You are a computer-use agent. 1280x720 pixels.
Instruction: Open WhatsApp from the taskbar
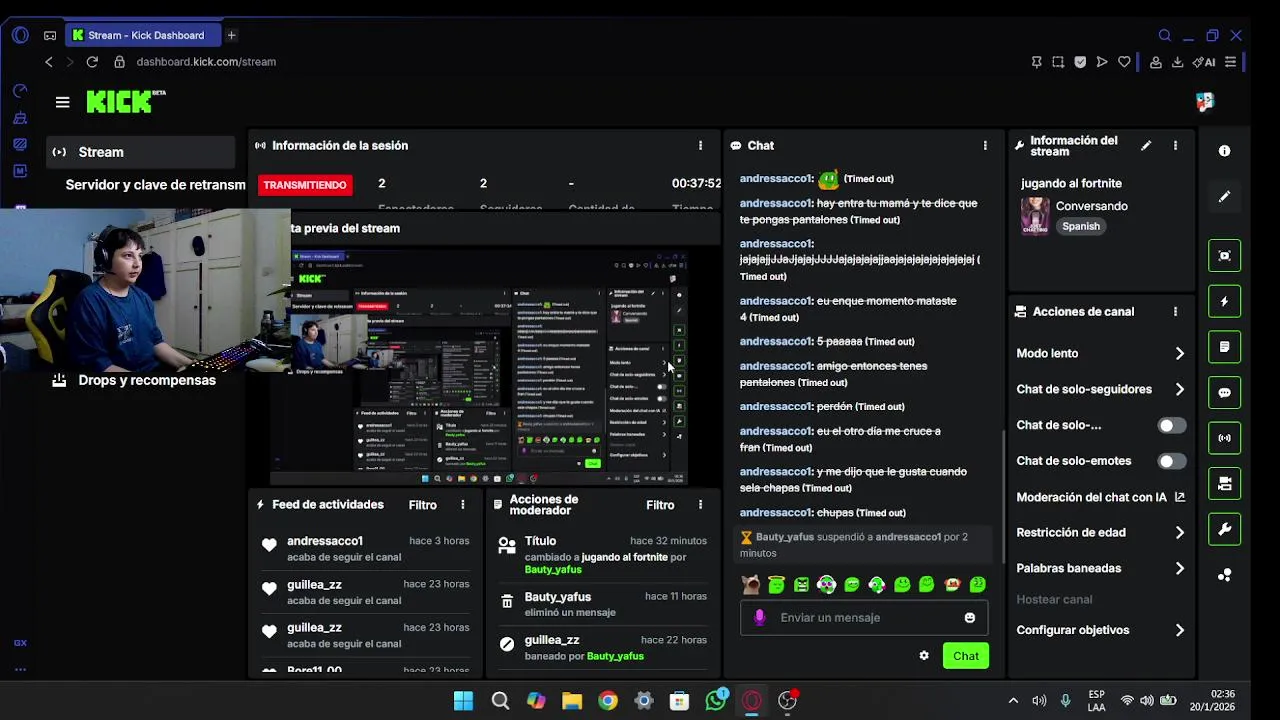[x=716, y=701]
